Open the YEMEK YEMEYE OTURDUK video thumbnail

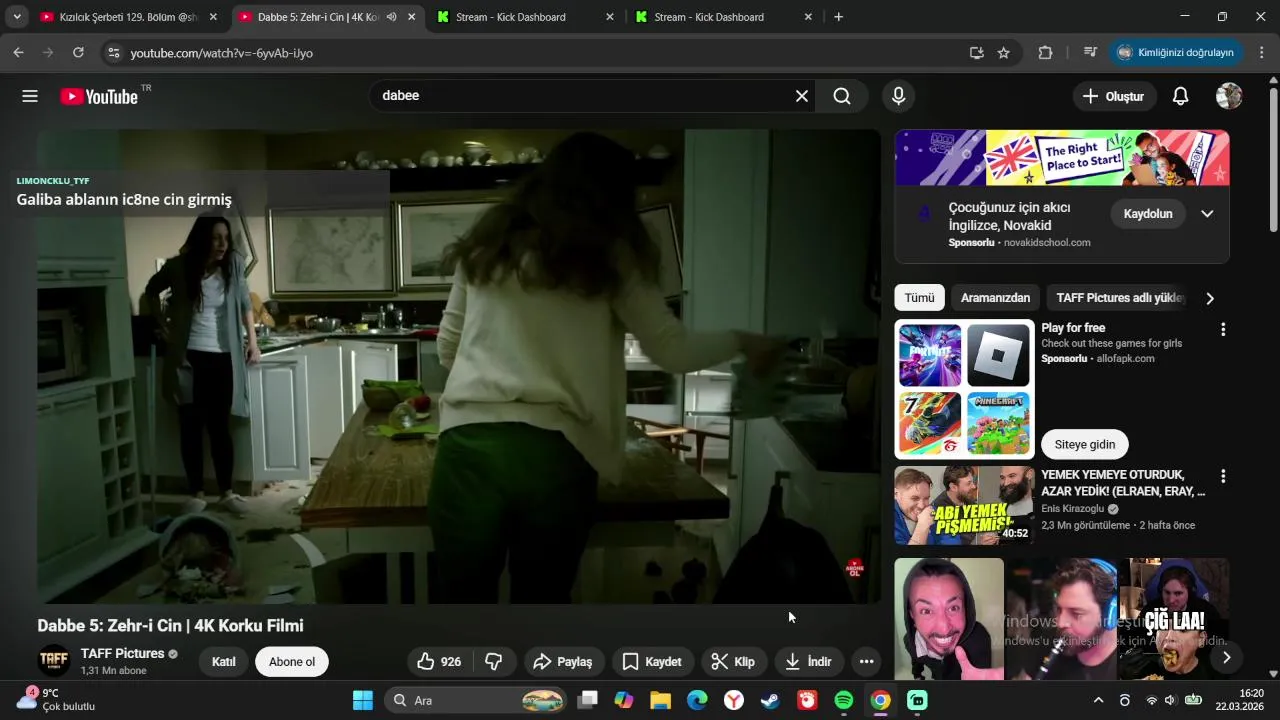click(x=964, y=505)
